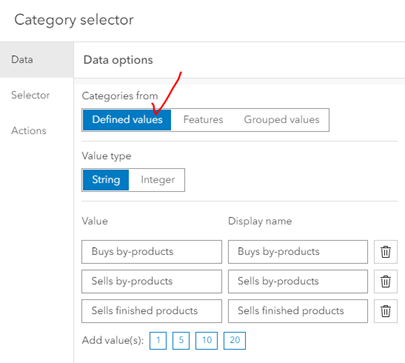Add 5 new value rows
The width and height of the screenshot is (405, 363).
(x=181, y=340)
